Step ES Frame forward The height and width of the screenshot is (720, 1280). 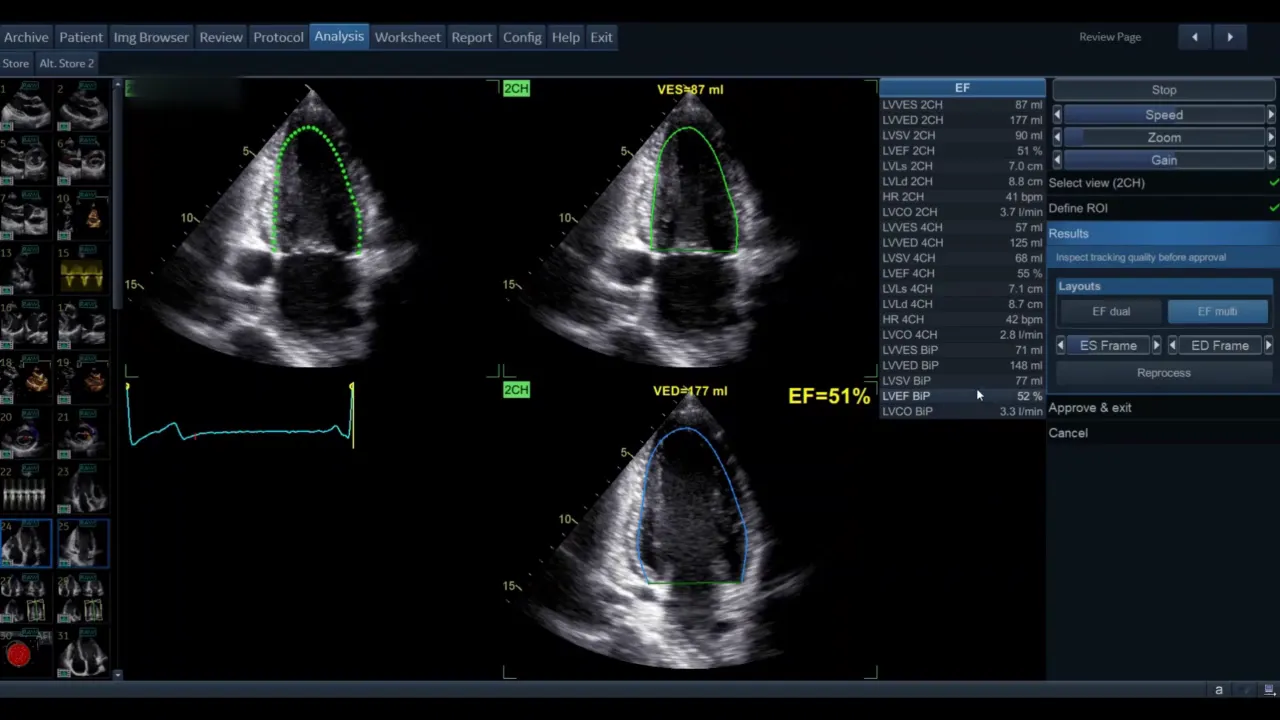coord(1156,346)
